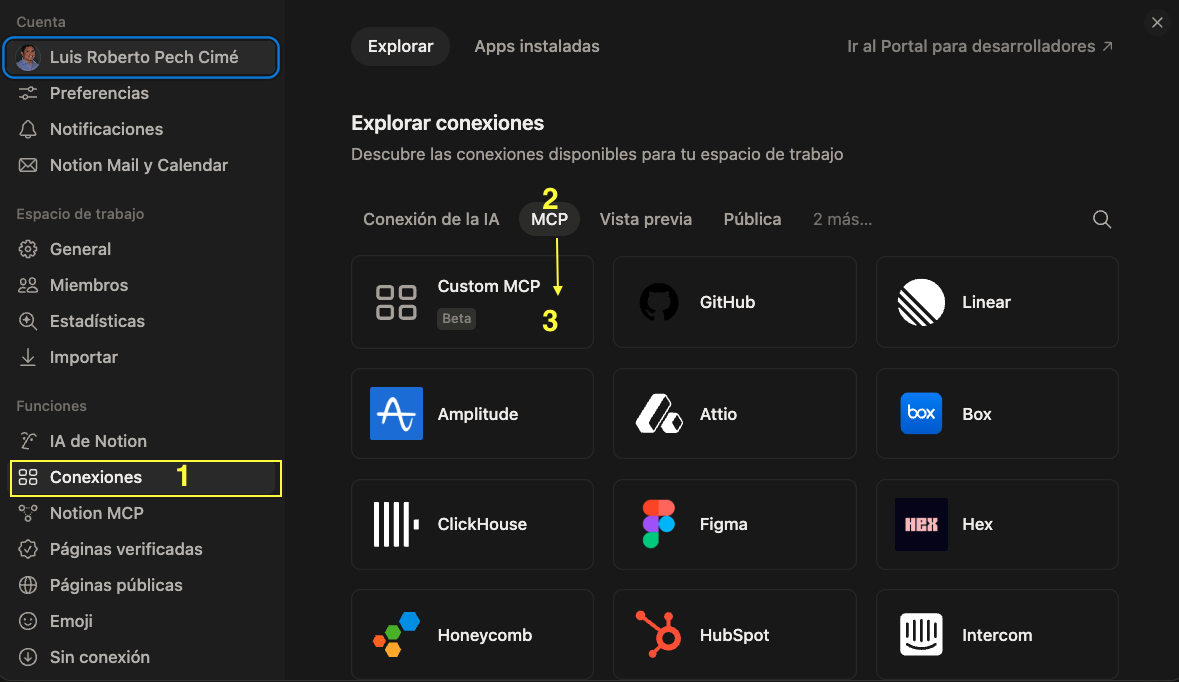1179x682 pixels.
Task: Click the Custom MCP label
Action: point(489,286)
